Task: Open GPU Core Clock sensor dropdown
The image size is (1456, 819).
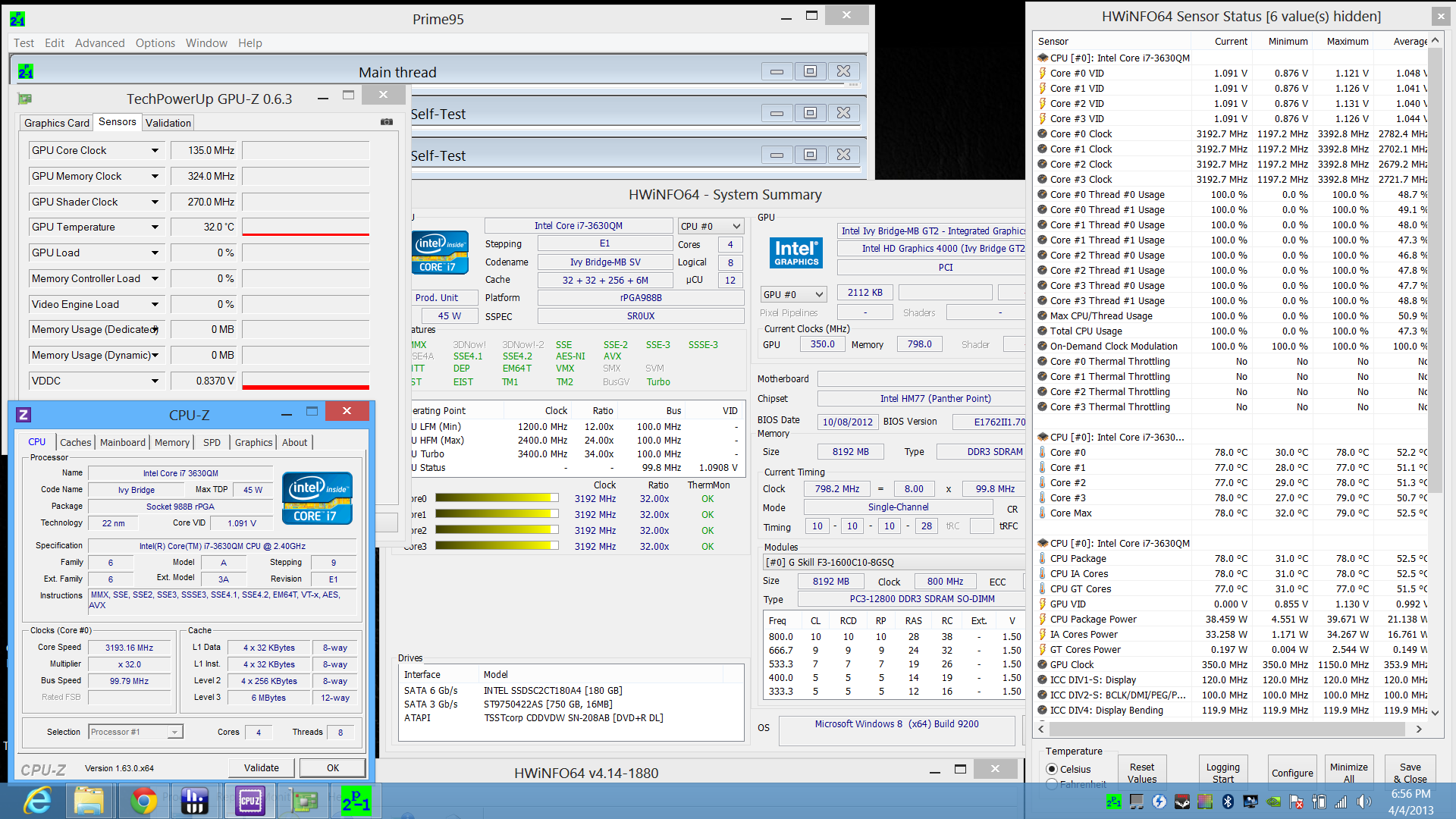Action: [x=155, y=150]
